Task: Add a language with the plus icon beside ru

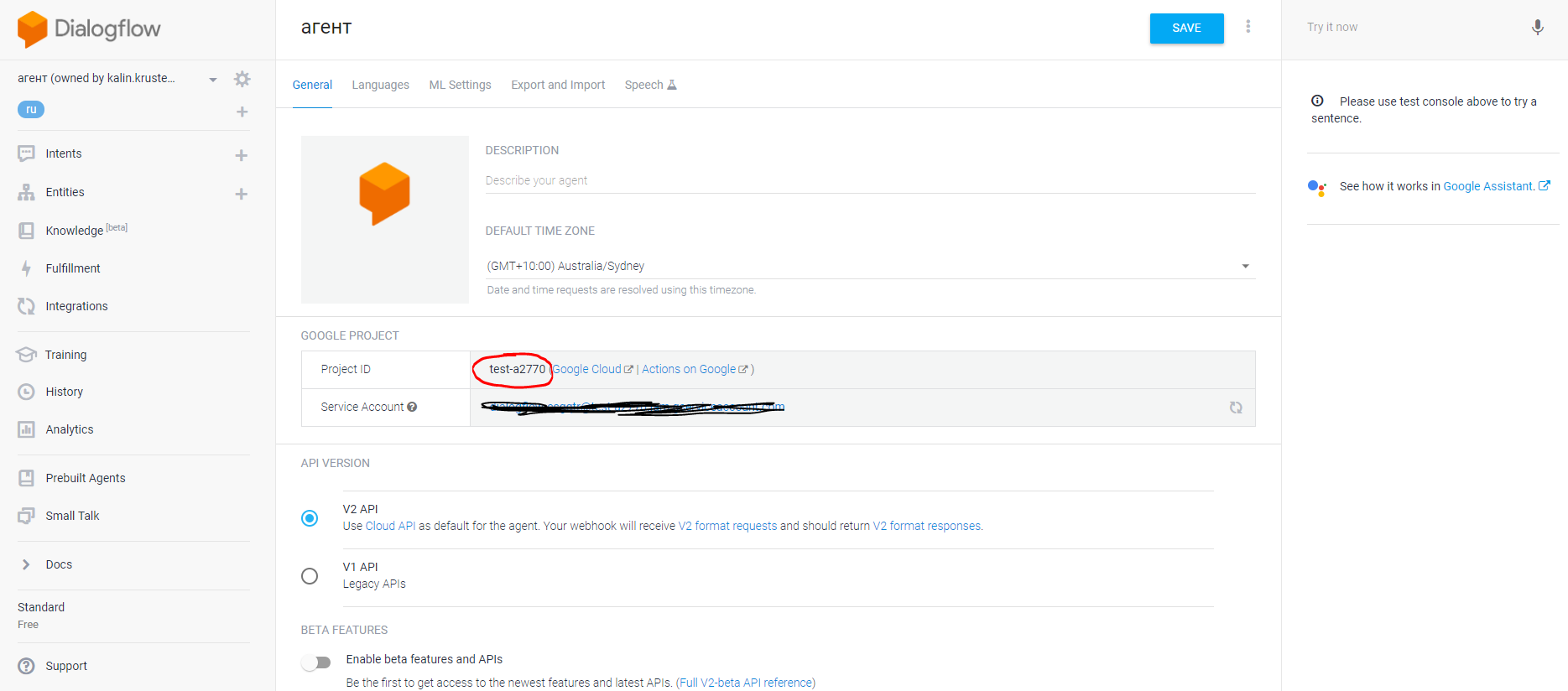Action: [x=242, y=112]
